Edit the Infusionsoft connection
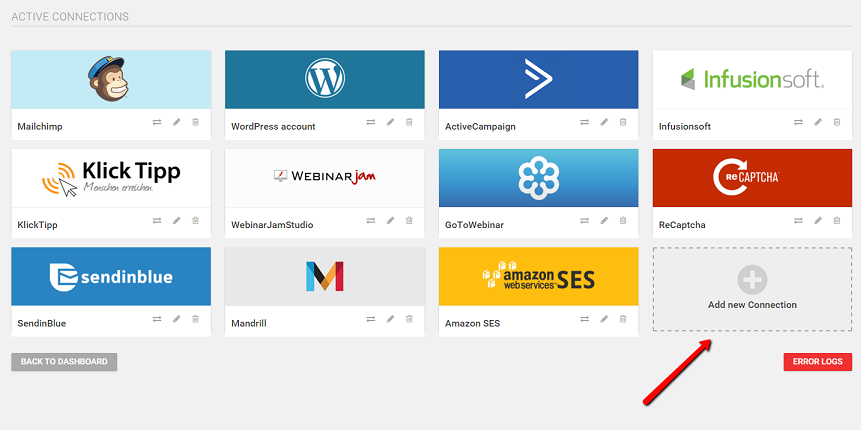 (818, 122)
